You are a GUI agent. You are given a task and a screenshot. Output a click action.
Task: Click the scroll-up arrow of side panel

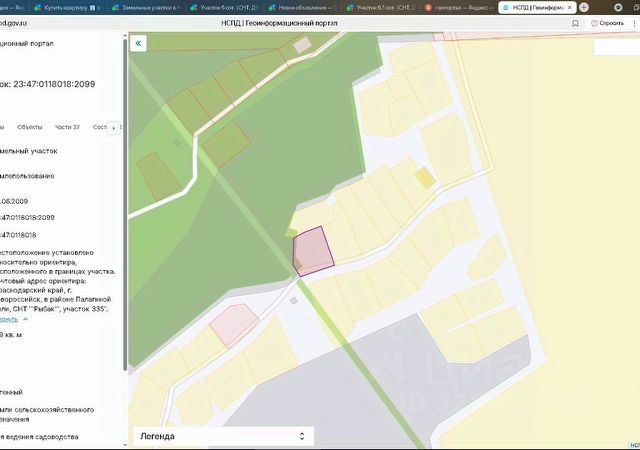(125, 36)
